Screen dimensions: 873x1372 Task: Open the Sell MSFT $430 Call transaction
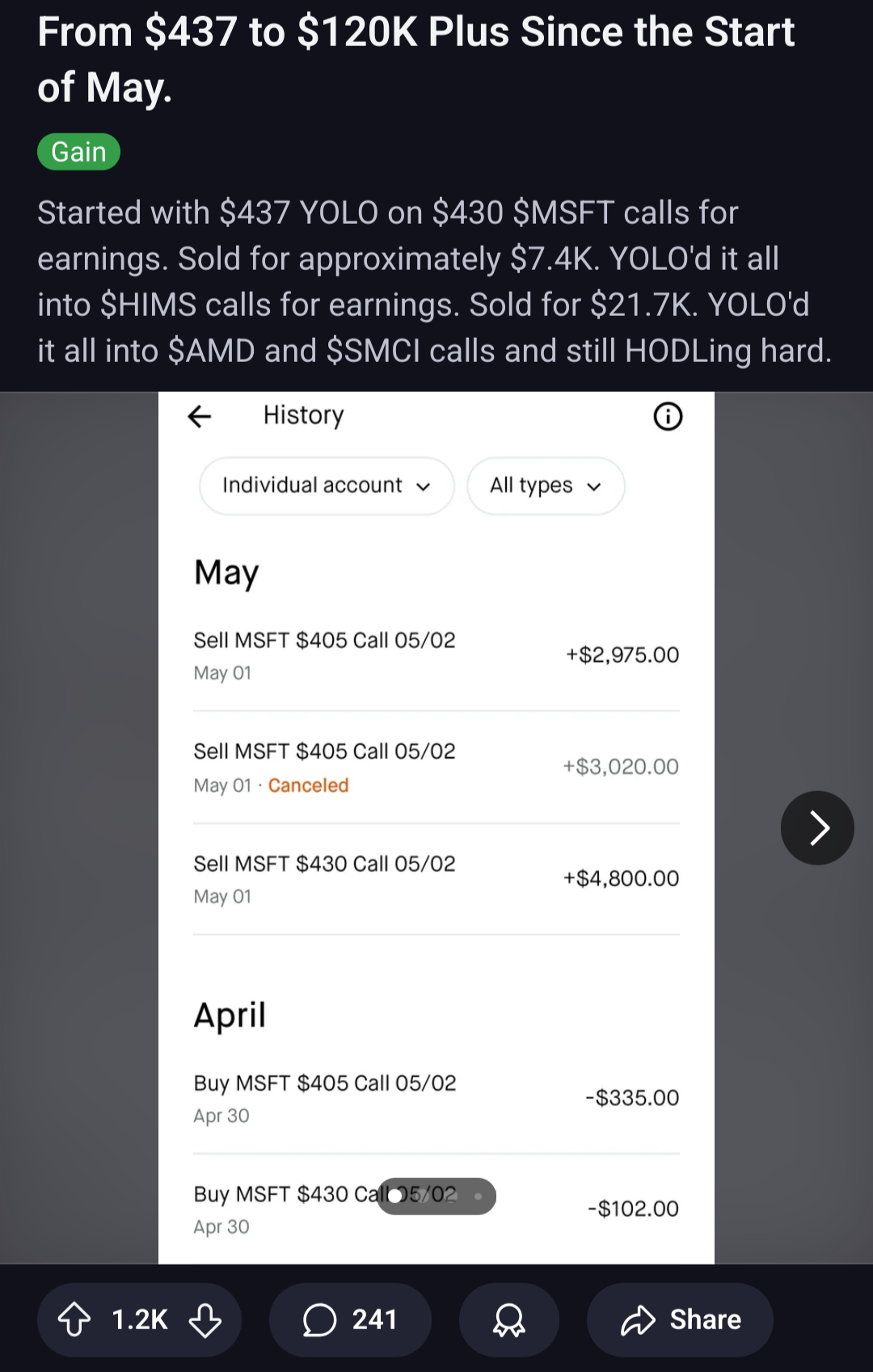[436, 879]
